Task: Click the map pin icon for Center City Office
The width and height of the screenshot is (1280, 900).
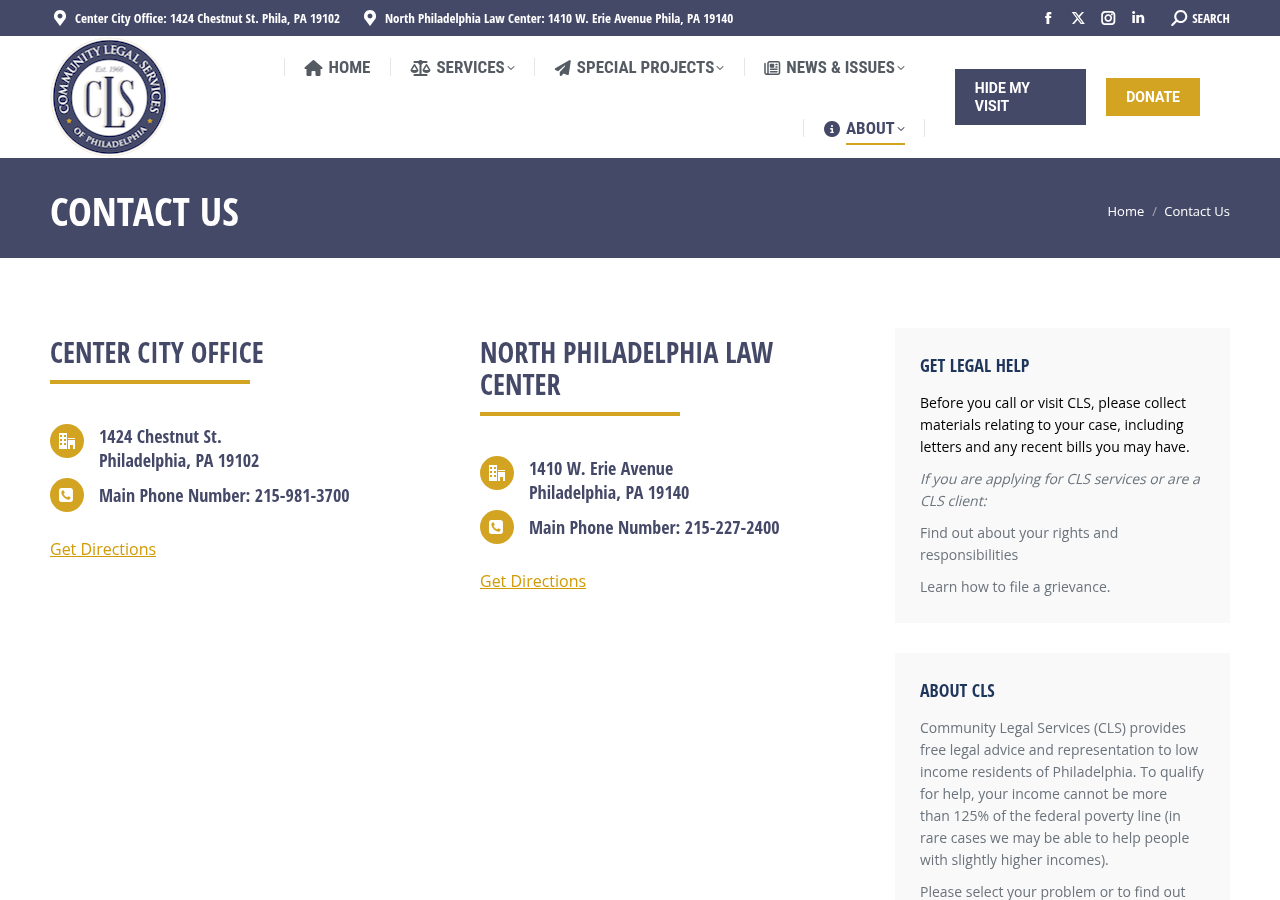Action: pyautogui.click(x=60, y=18)
